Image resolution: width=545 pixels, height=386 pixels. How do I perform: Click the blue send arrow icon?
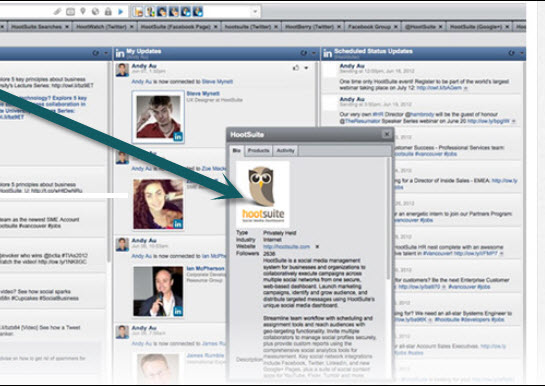coord(121,11)
